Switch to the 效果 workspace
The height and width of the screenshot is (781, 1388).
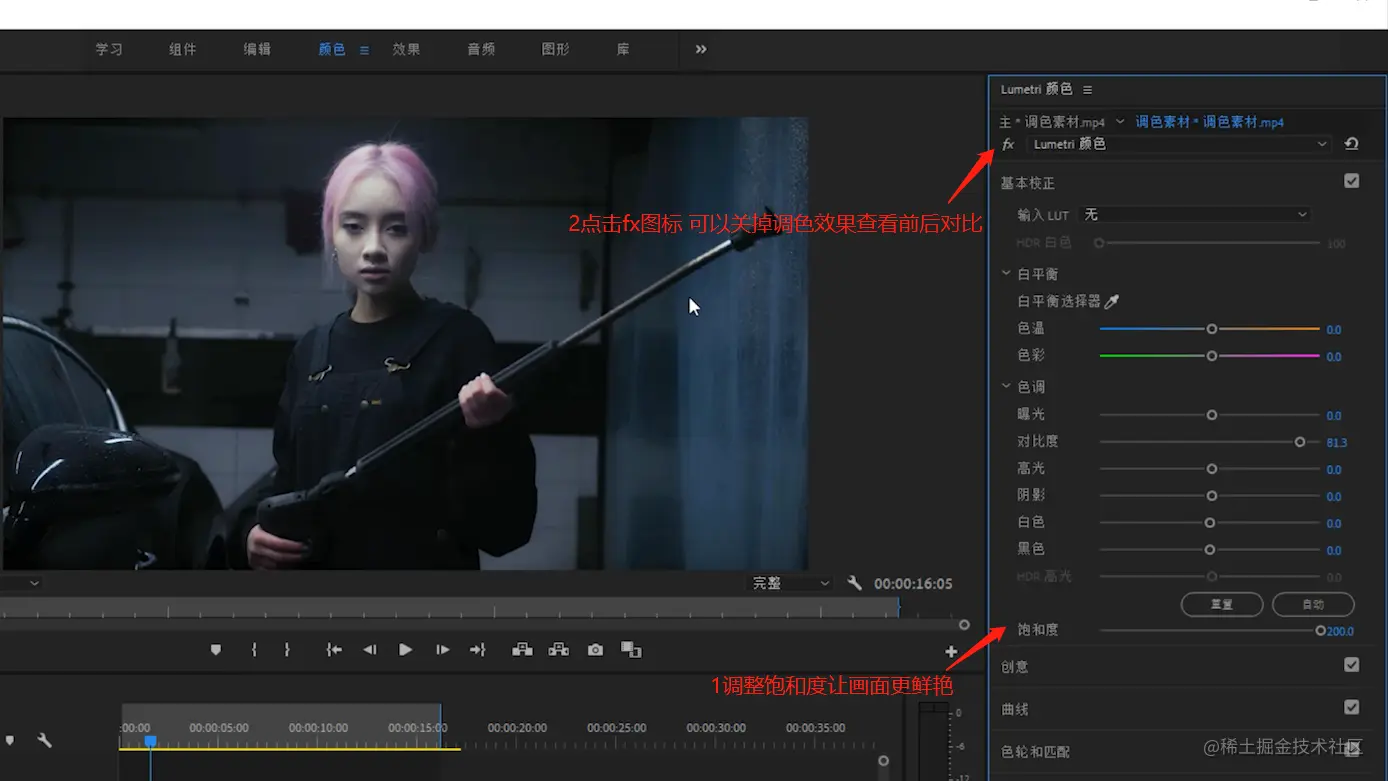pos(406,49)
